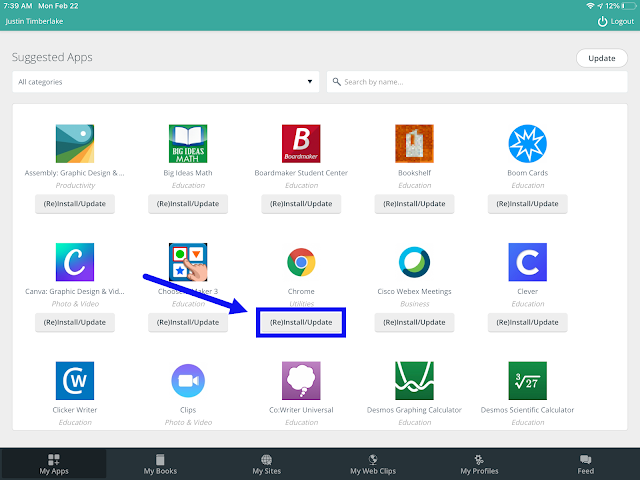Click (Re)Install/Update under Clever
640x480 pixels.
click(x=527, y=322)
